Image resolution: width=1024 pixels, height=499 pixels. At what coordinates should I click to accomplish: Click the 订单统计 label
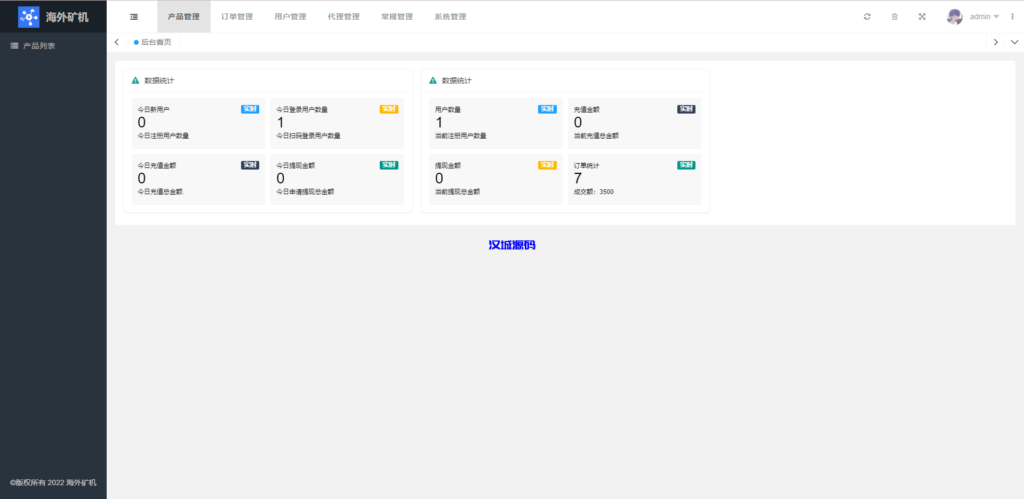pyautogui.click(x=586, y=166)
